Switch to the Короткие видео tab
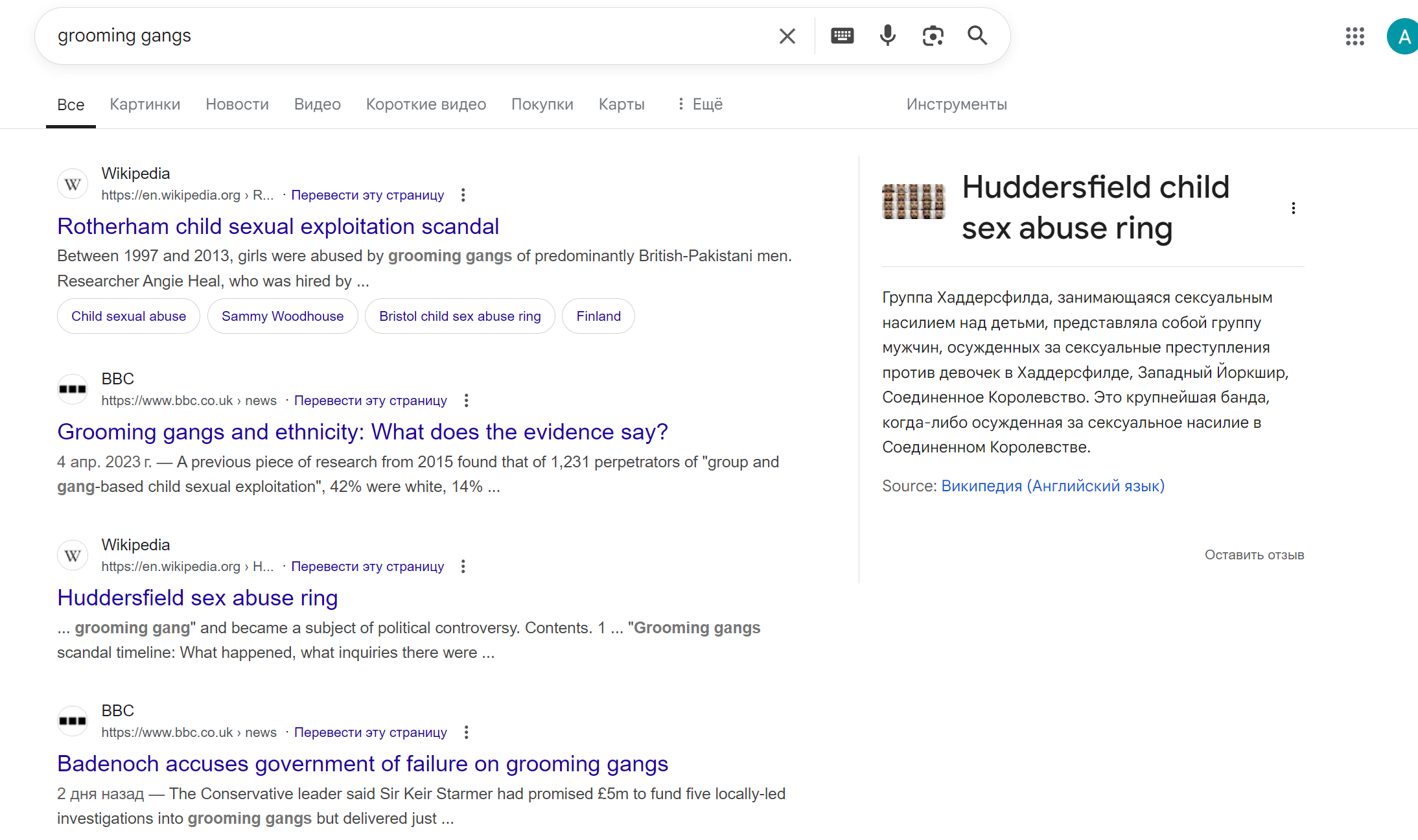The image size is (1418, 840). click(x=426, y=104)
